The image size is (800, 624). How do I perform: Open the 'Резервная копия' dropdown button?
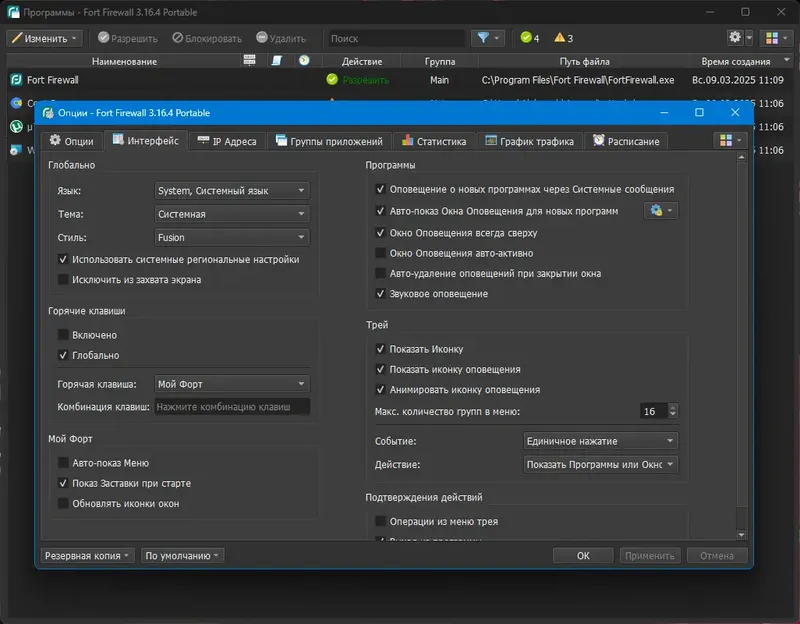coord(87,556)
